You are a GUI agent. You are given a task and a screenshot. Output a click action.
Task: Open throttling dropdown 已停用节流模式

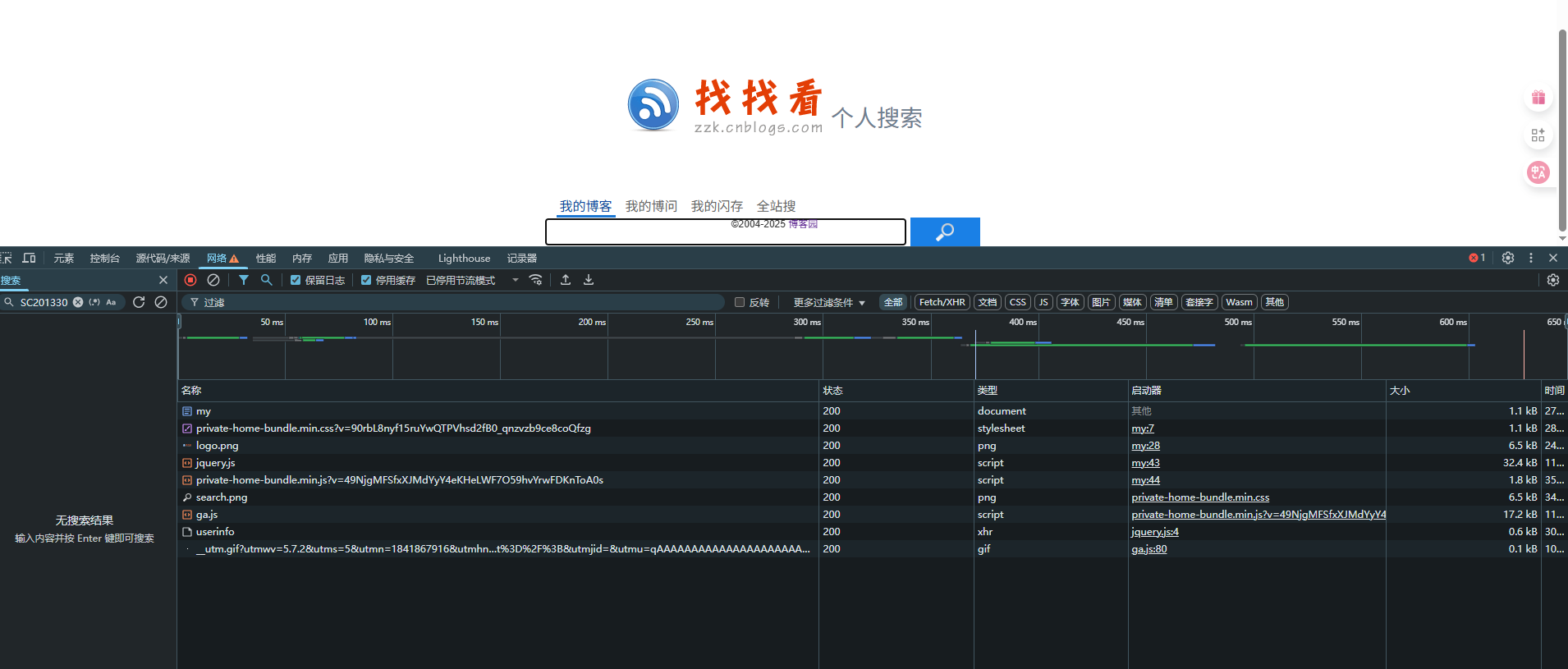coord(472,280)
